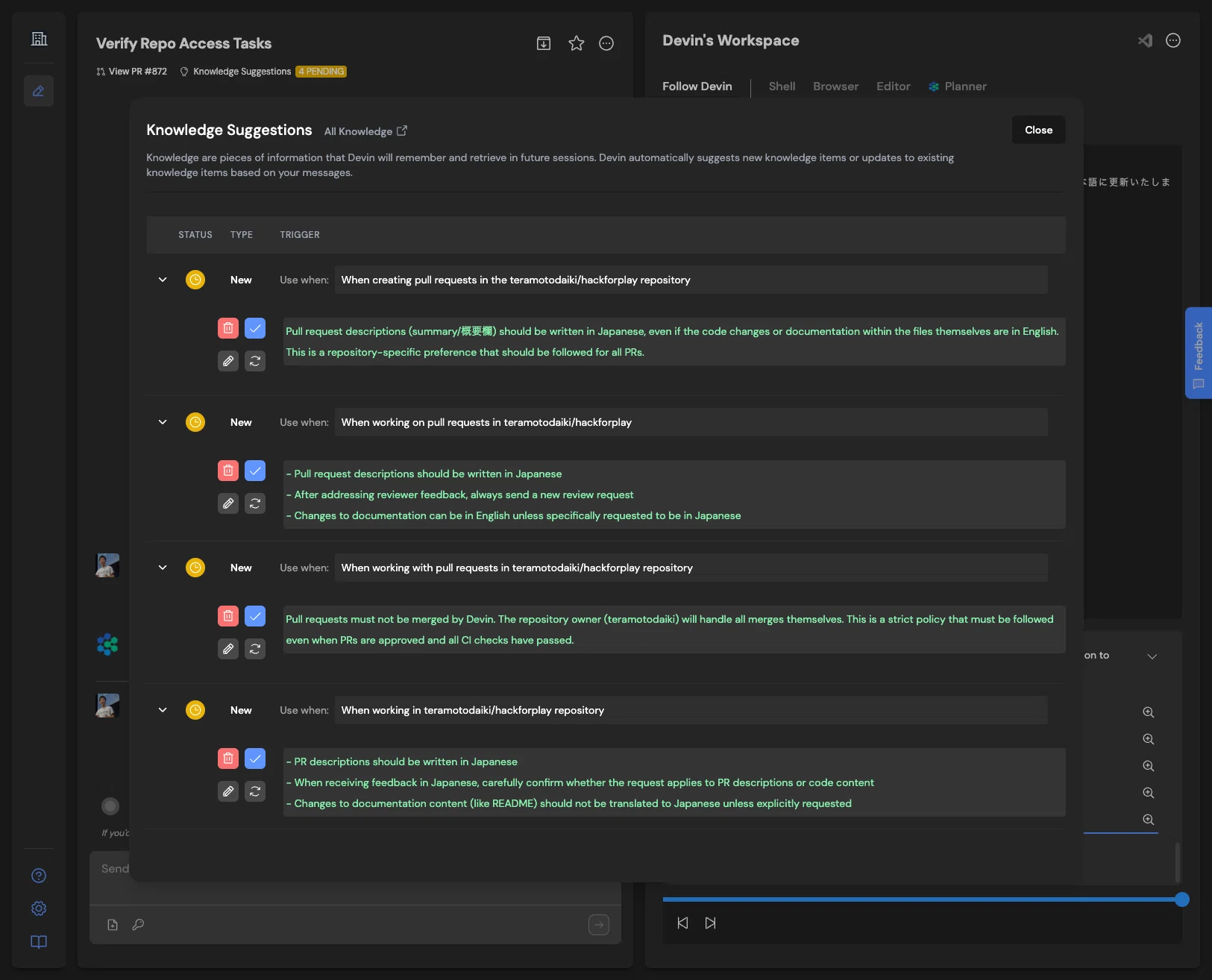Open VS Code icon in Devin's Workspace
This screenshot has height=980, width=1212.
[x=1145, y=41]
